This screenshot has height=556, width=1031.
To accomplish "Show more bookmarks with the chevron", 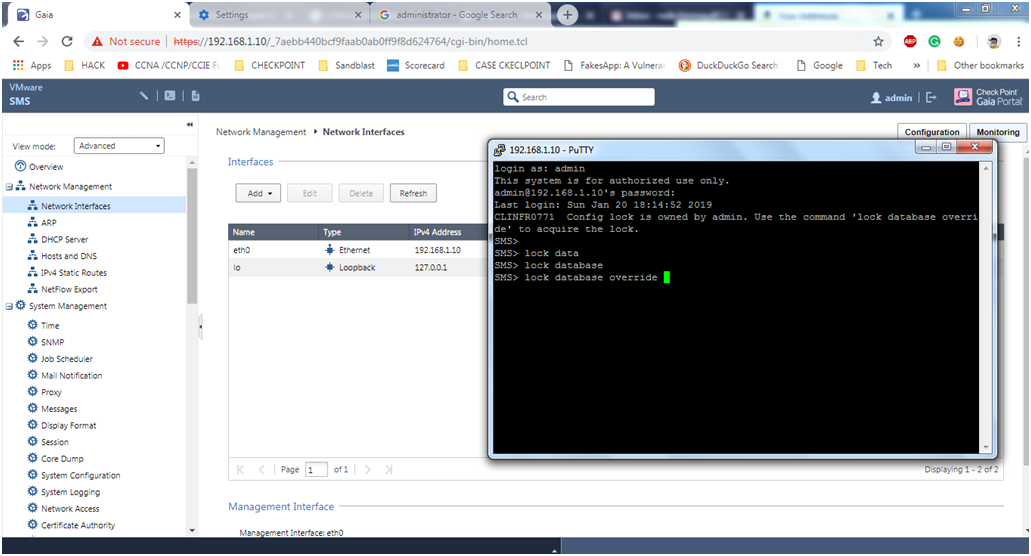I will 917,65.
